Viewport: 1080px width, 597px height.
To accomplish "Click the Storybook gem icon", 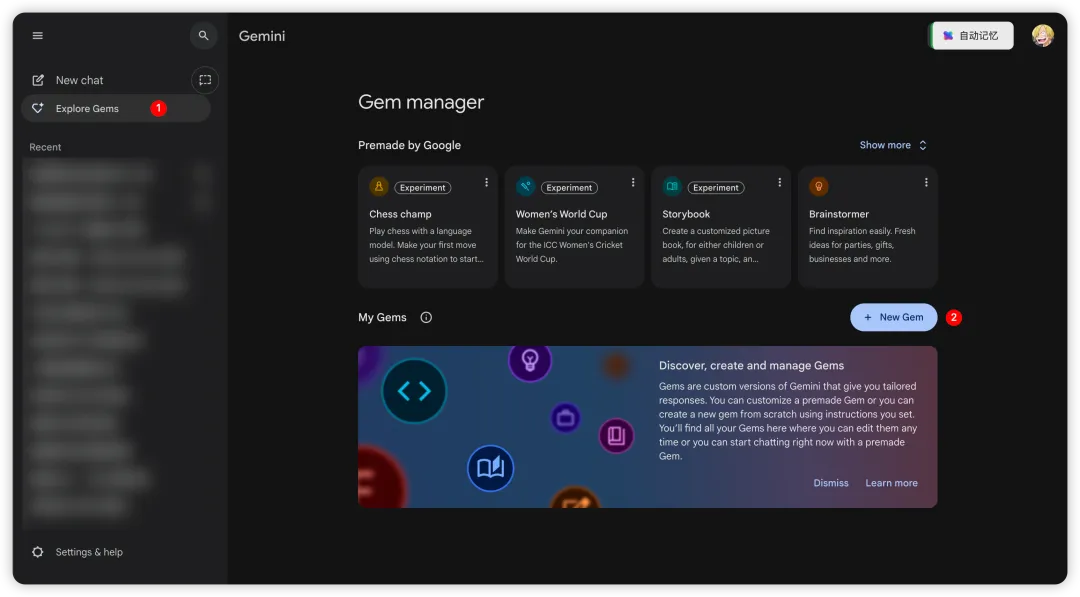I will [x=672, y=187].
